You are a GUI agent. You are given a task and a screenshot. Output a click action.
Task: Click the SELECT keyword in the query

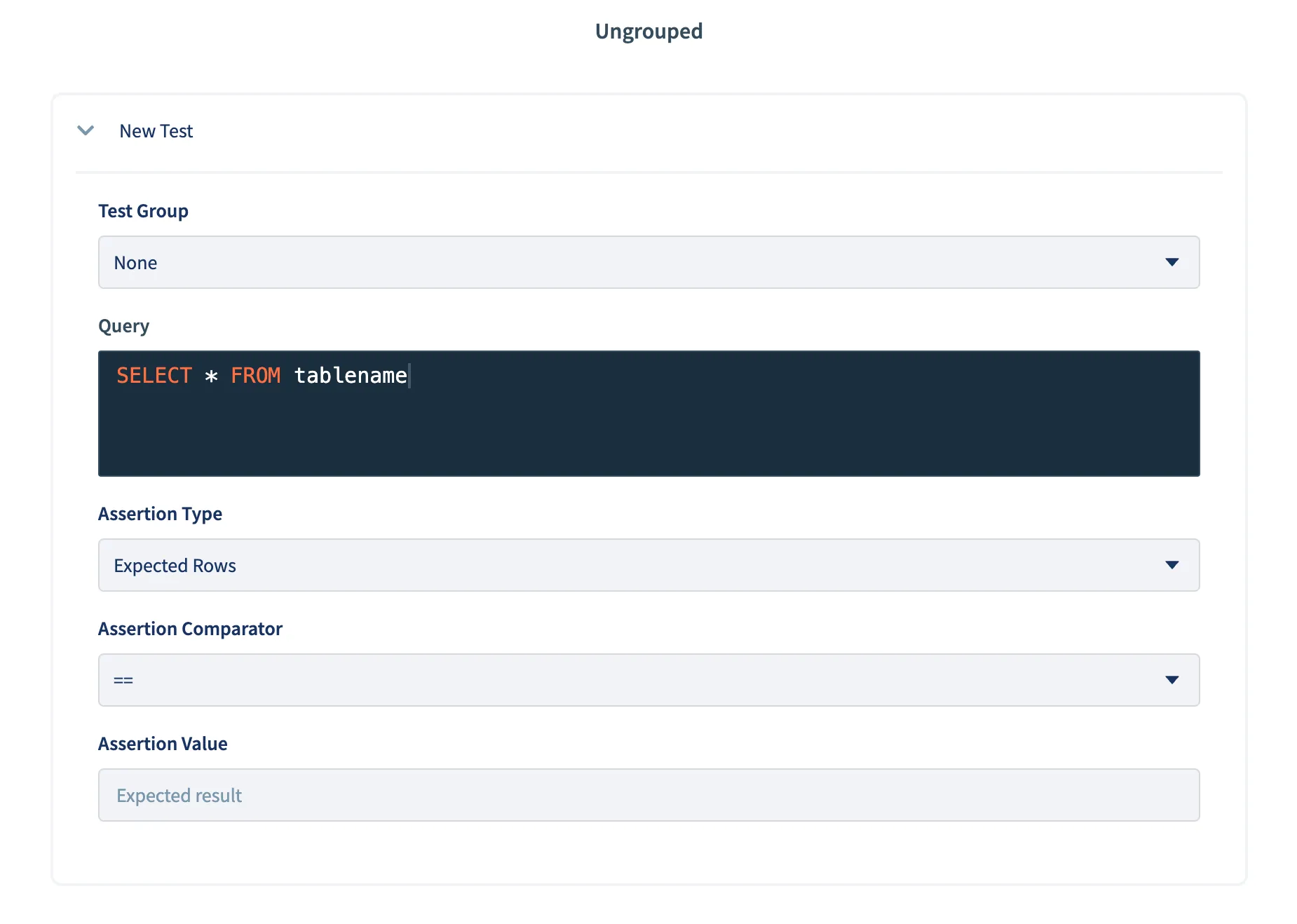154,376
